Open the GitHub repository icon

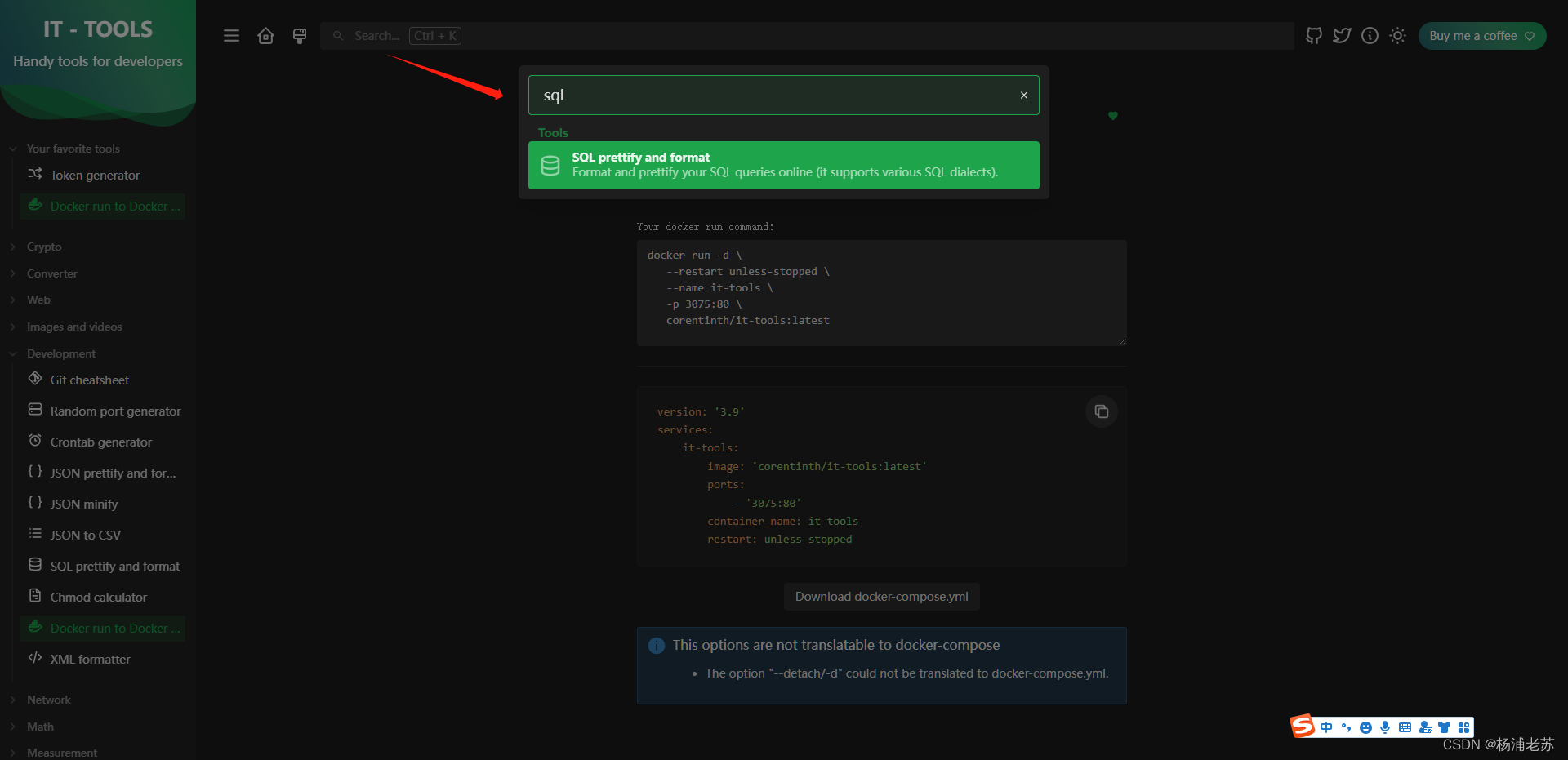pos(1313,36)
